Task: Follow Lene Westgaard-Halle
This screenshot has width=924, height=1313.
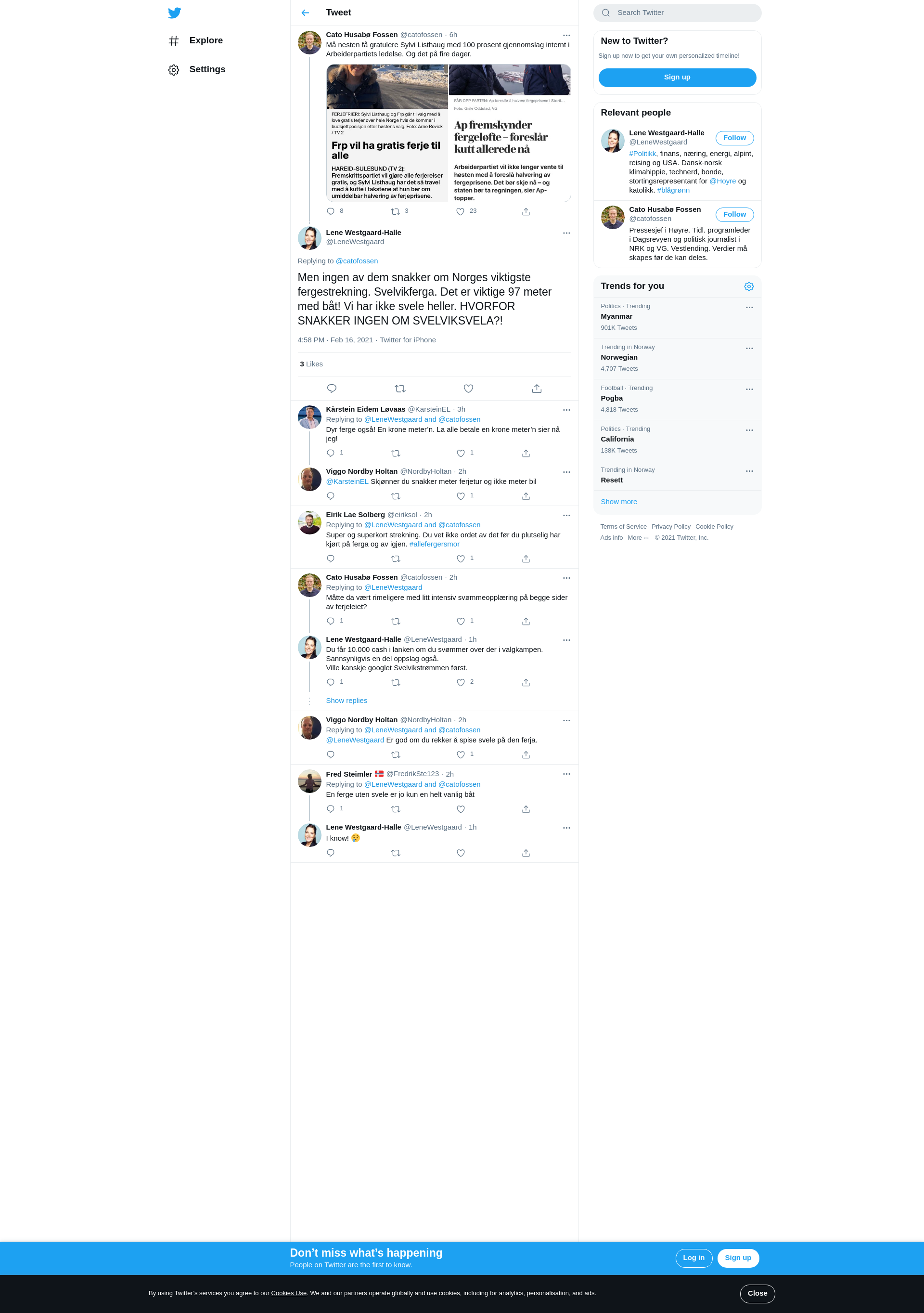Action: (x=734, y=138)
